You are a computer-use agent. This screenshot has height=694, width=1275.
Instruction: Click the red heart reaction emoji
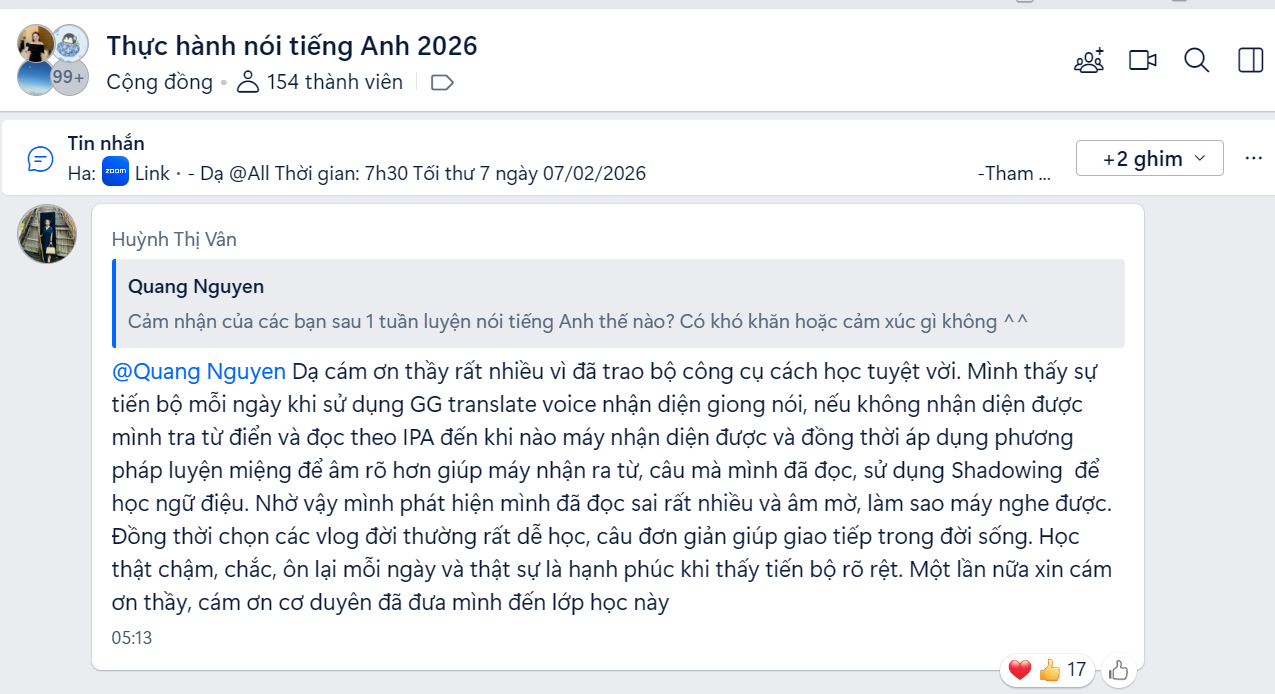1020,670
